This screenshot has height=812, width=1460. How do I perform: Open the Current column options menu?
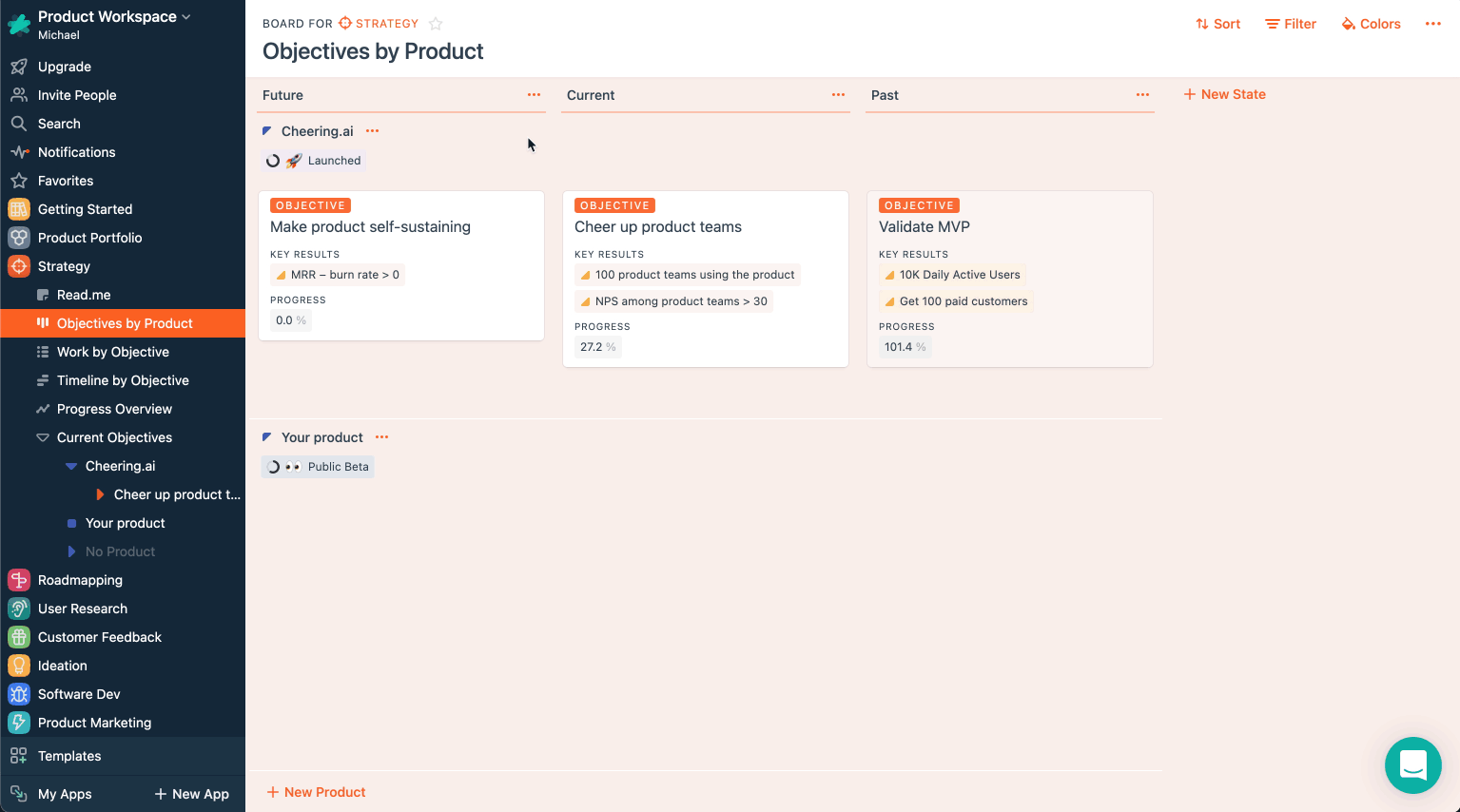point(838,95)
